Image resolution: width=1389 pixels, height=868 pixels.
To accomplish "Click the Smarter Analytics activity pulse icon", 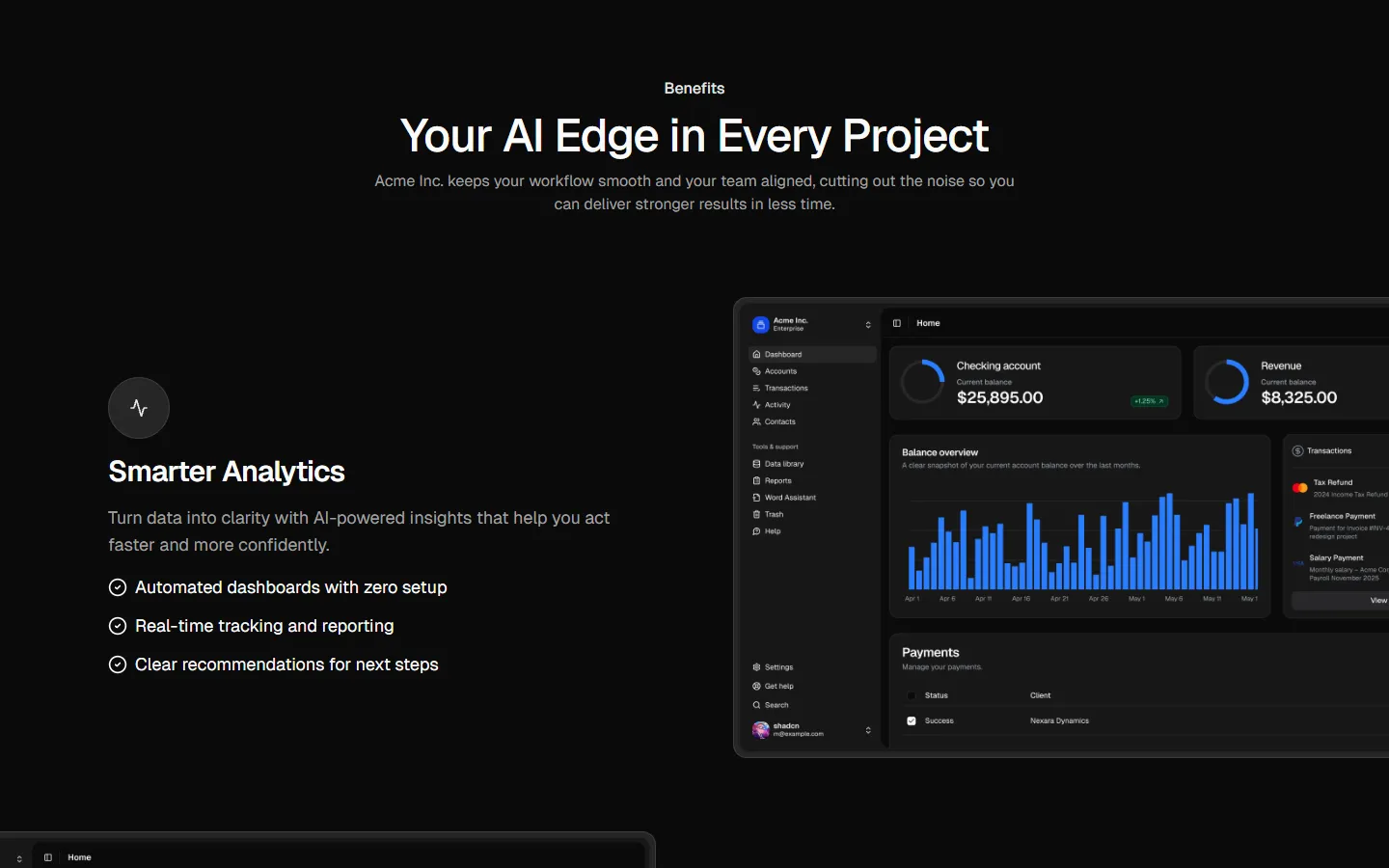I will (x=139, y=408).
